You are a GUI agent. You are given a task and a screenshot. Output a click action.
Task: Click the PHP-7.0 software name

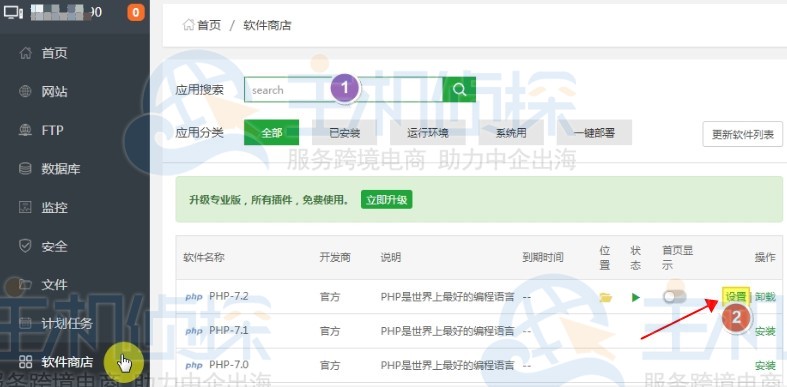click(x=229, y=364)
